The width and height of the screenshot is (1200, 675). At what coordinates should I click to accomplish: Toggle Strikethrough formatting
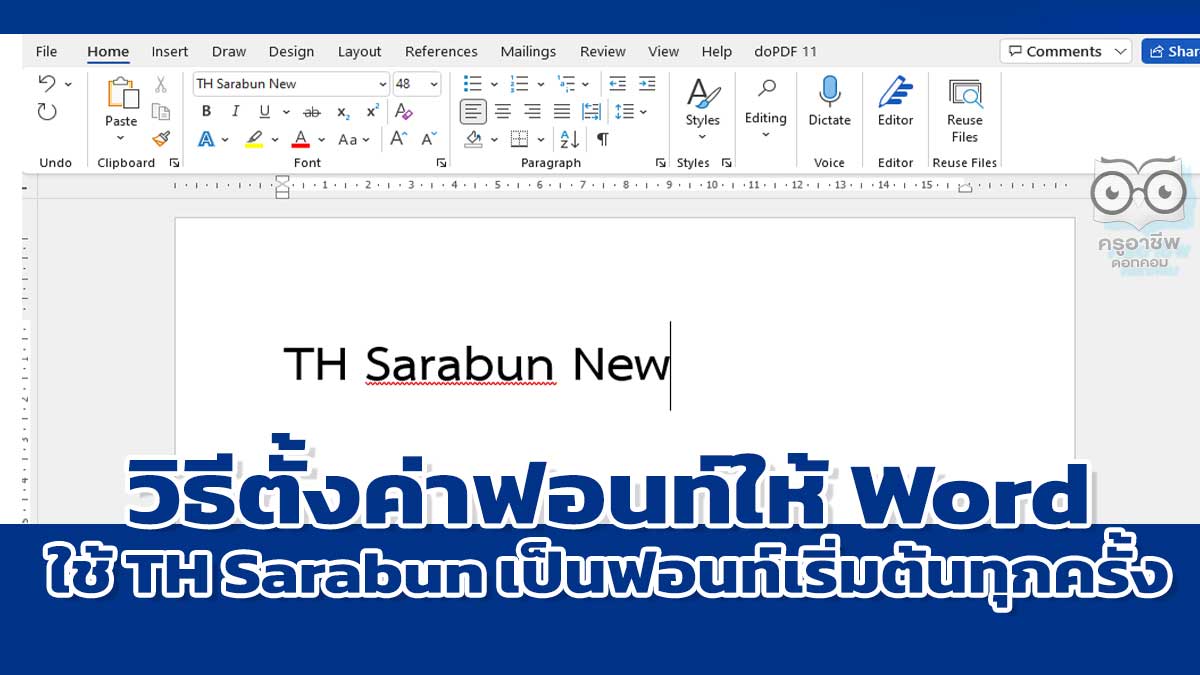coord(312,112)
